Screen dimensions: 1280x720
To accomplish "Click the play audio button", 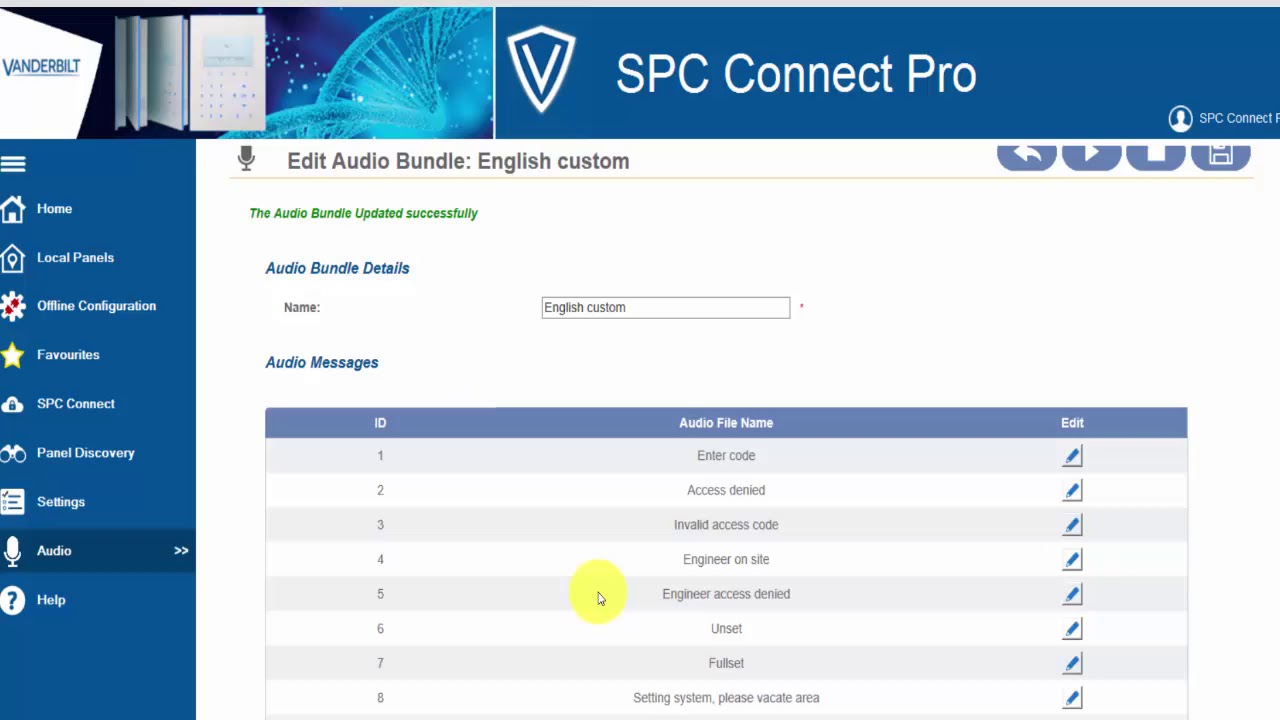I will [1091, 156].
